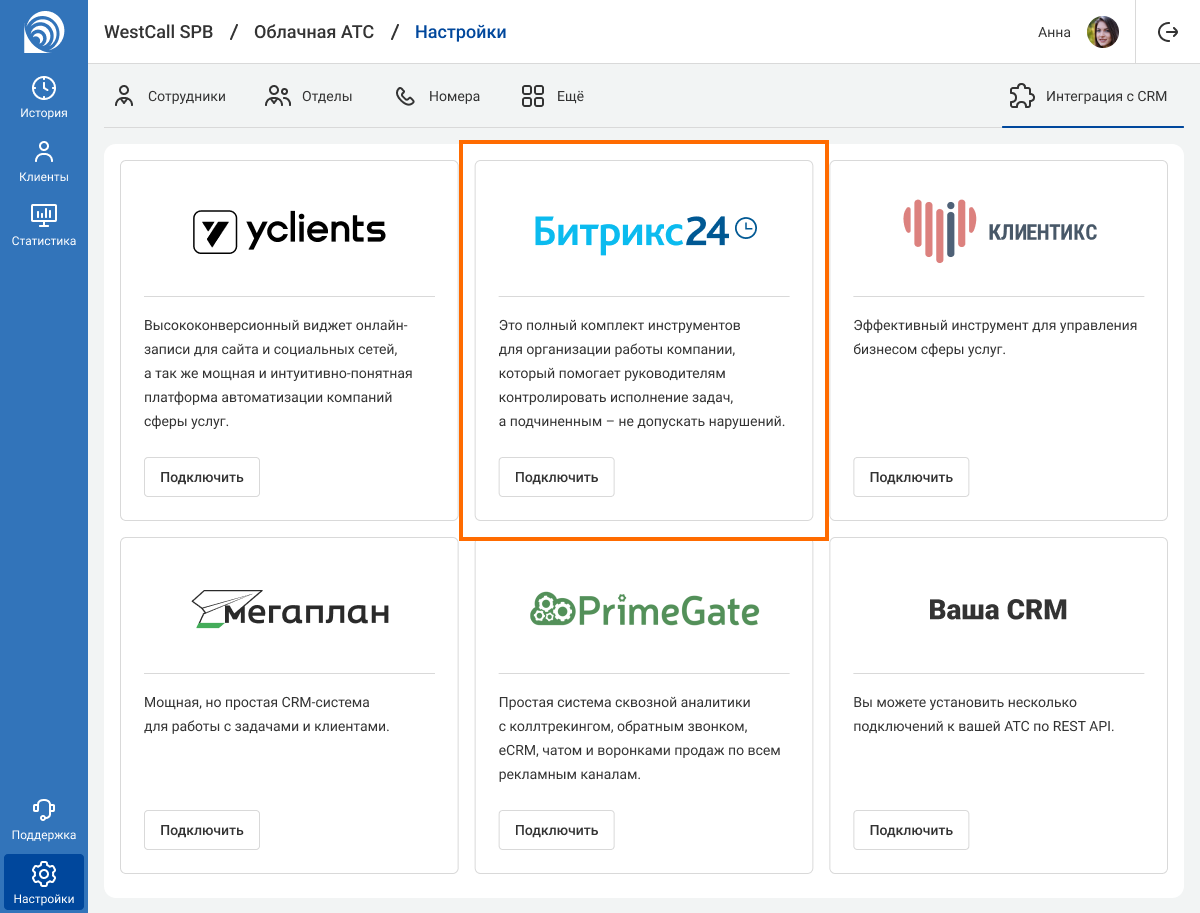Viewport: 1200px width, 913px height.
Task: Click the WestCall logo in the sidebar
Action: click(44, 31)
